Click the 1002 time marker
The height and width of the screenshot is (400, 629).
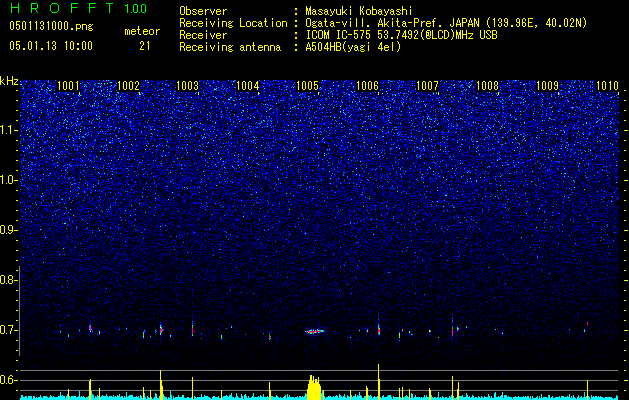128,86
